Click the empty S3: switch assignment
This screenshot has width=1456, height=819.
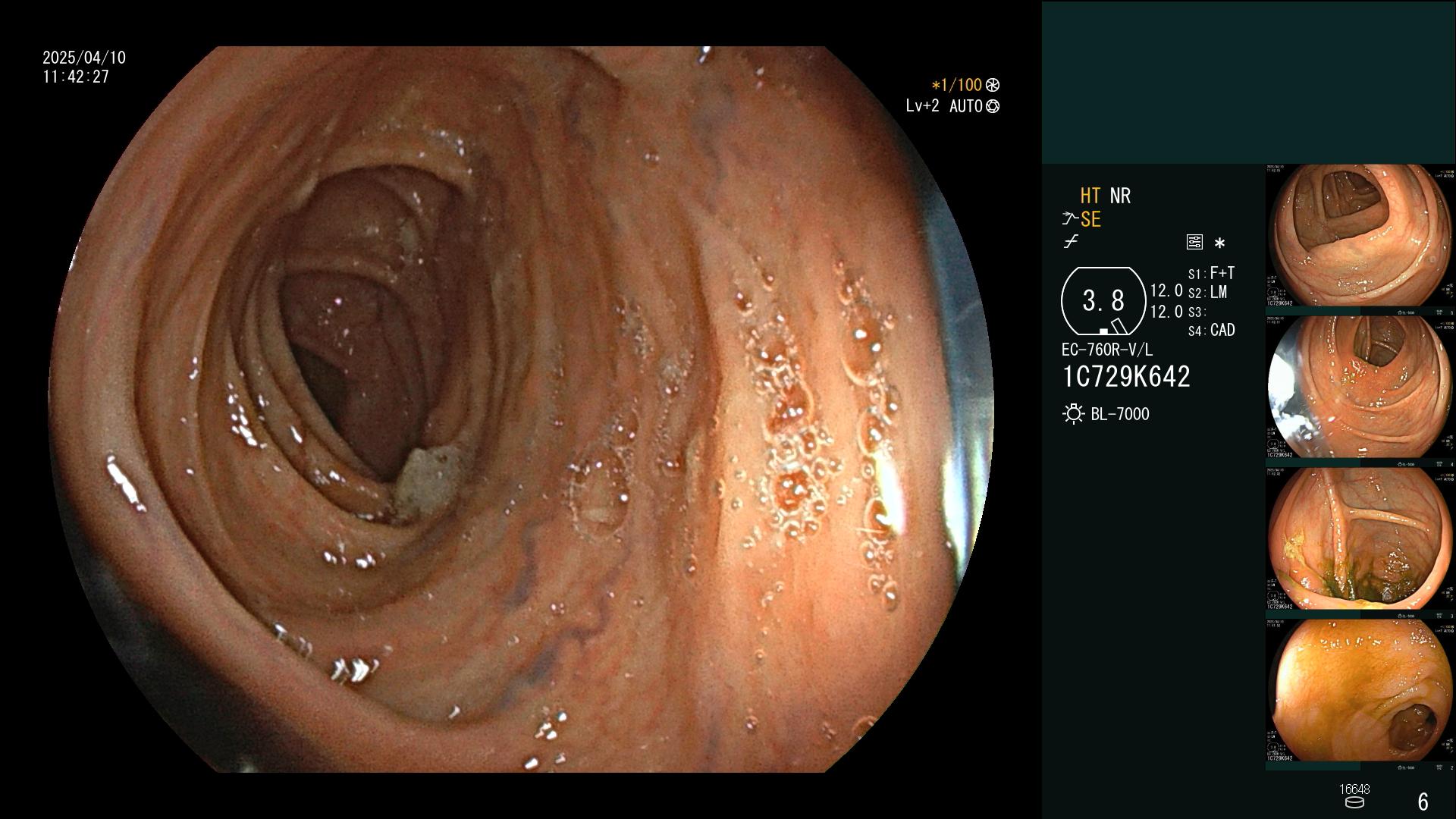tap(1197, 312)
